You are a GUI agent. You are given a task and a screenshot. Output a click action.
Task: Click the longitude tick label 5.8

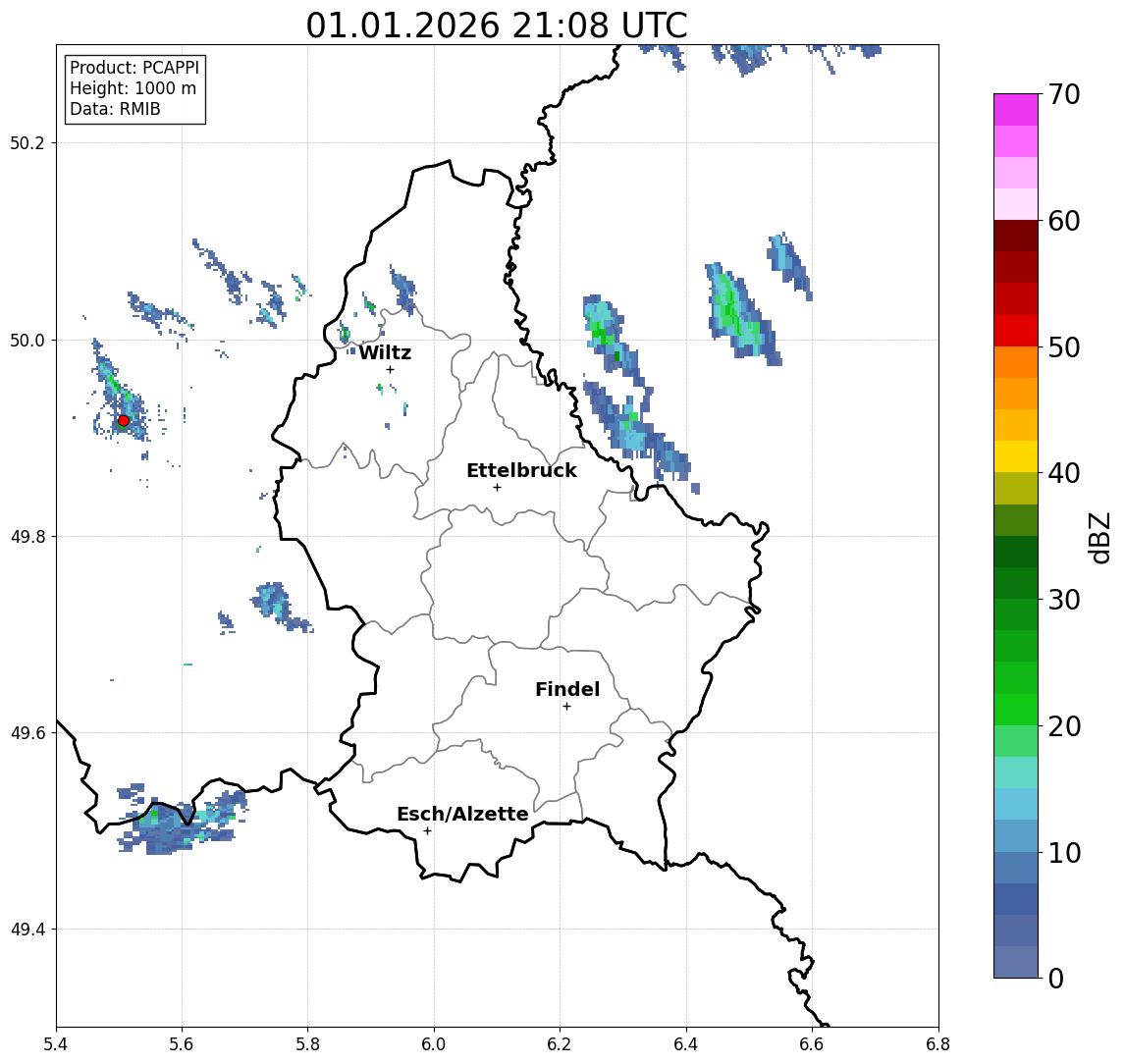tap(308, 1044)
